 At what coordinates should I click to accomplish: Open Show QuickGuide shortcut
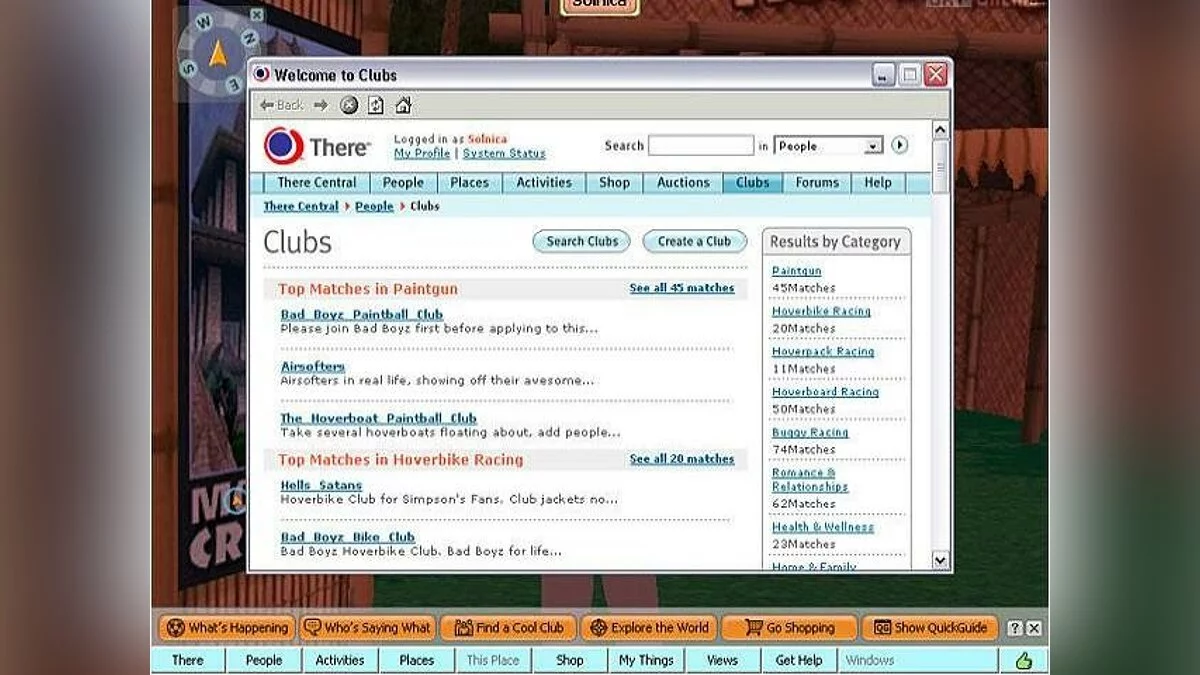point(930,628)
